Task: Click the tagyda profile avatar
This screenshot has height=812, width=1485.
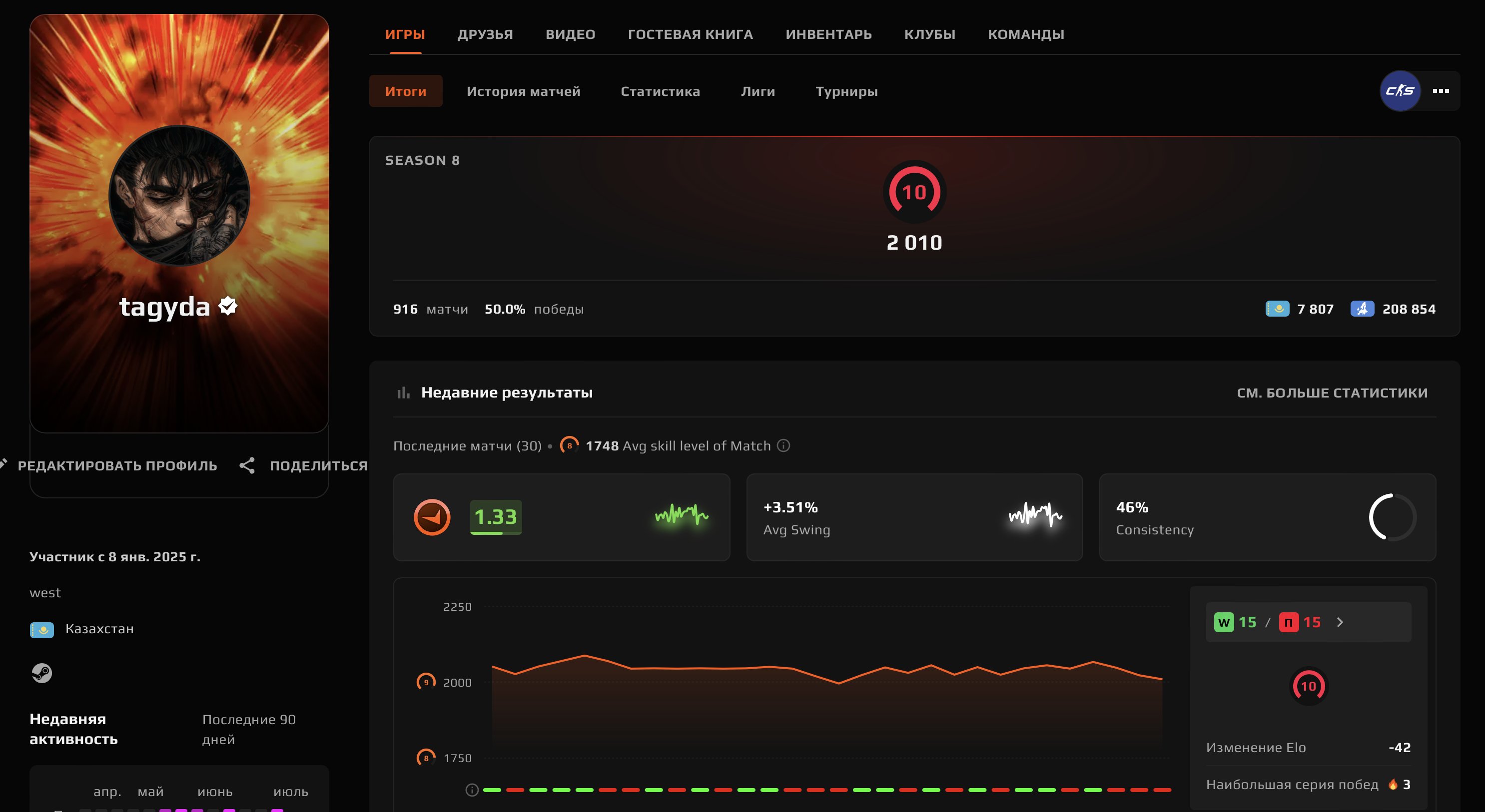Action: click(x=179, y=195)
